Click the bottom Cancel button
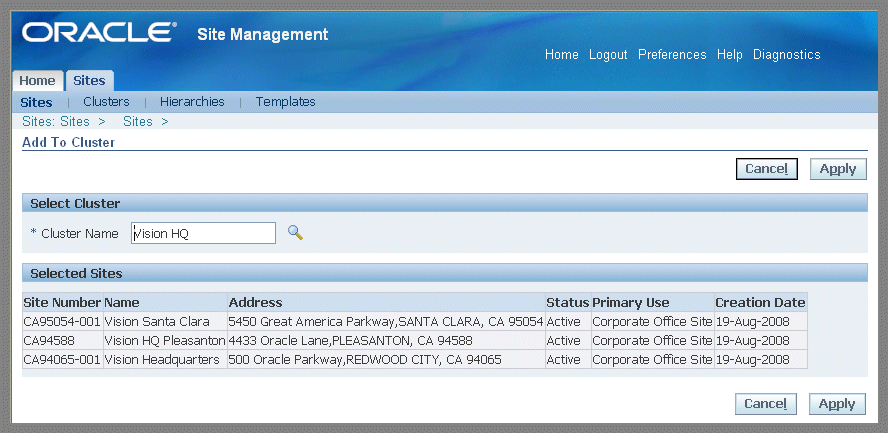Viewport: 888px width, 433px height. tap(766, 404)
